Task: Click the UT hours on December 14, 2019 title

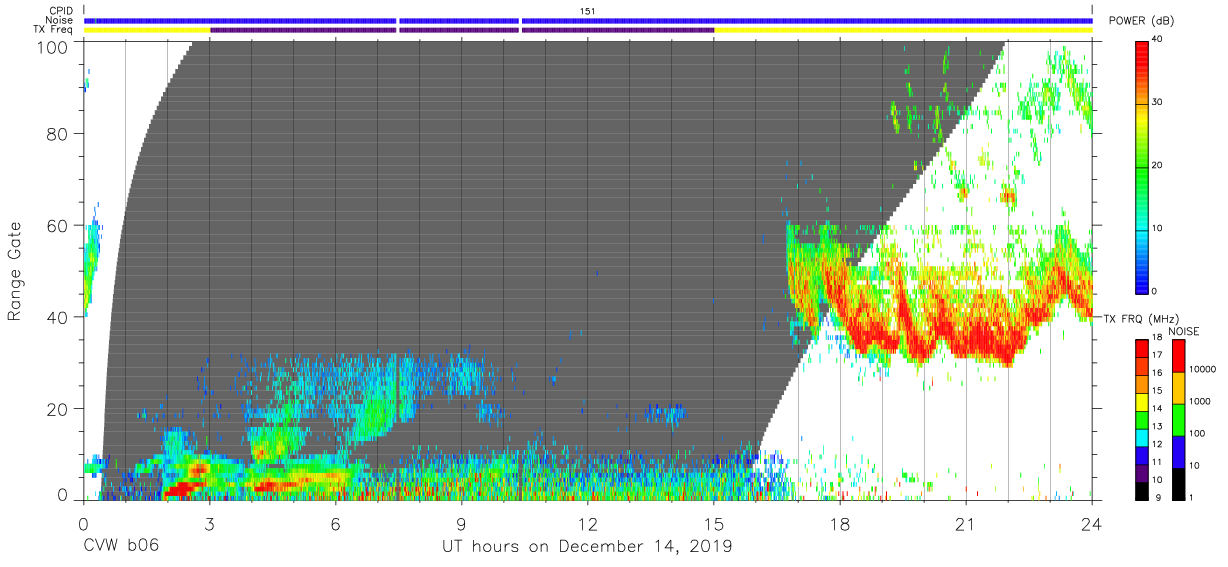Action: click(587, 547)
